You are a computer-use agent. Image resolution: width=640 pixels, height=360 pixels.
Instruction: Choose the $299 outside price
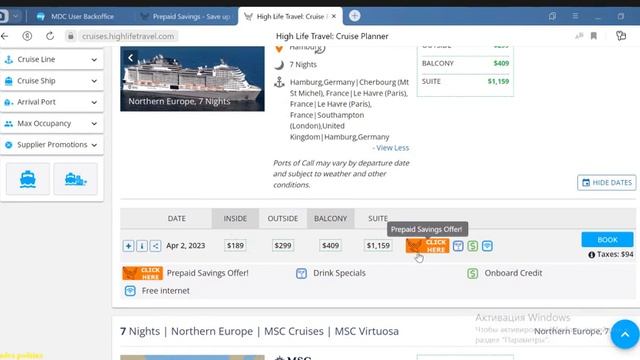(x=283, y=245)
